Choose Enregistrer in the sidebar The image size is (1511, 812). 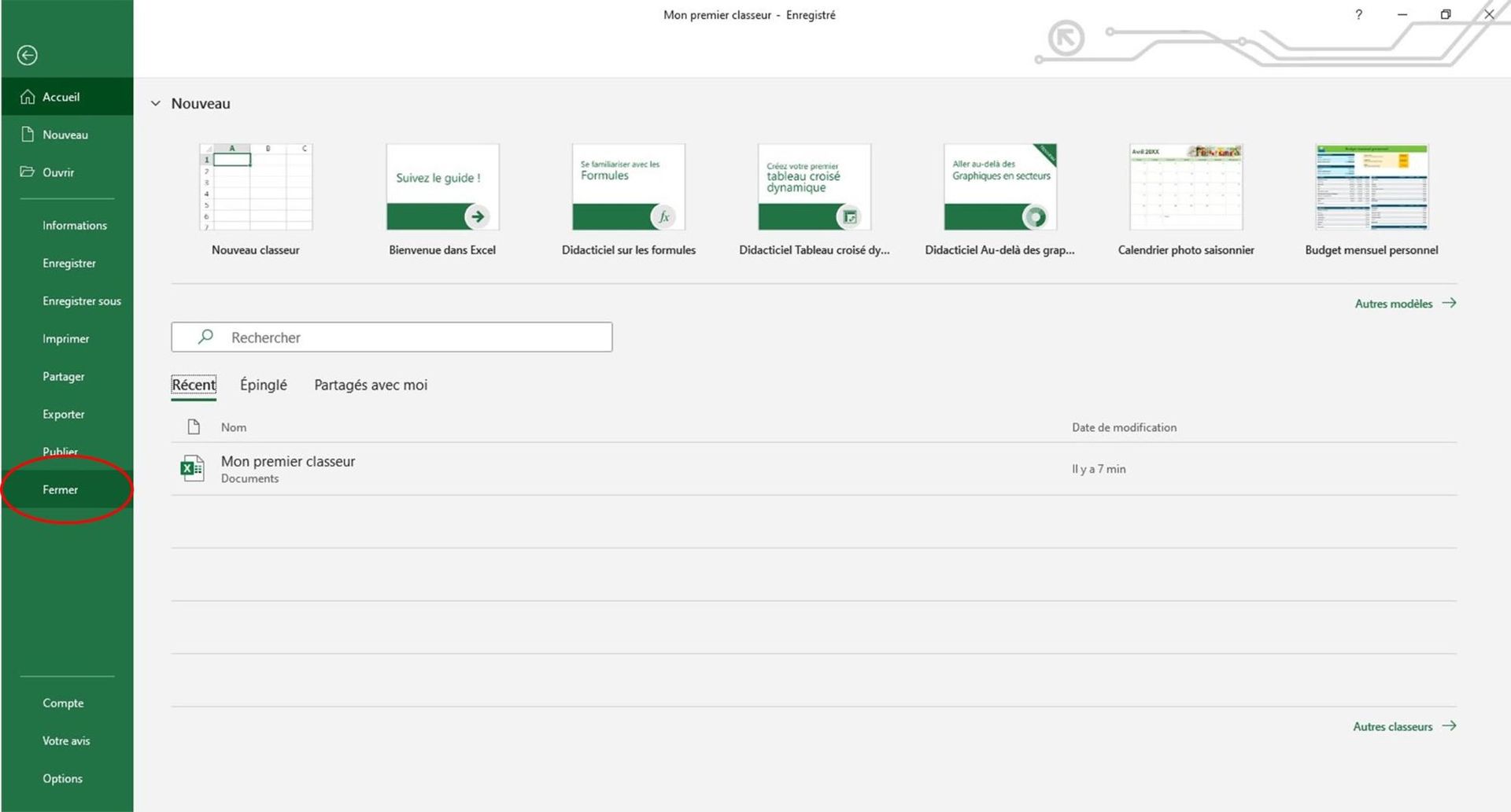[x=67, y=264]
